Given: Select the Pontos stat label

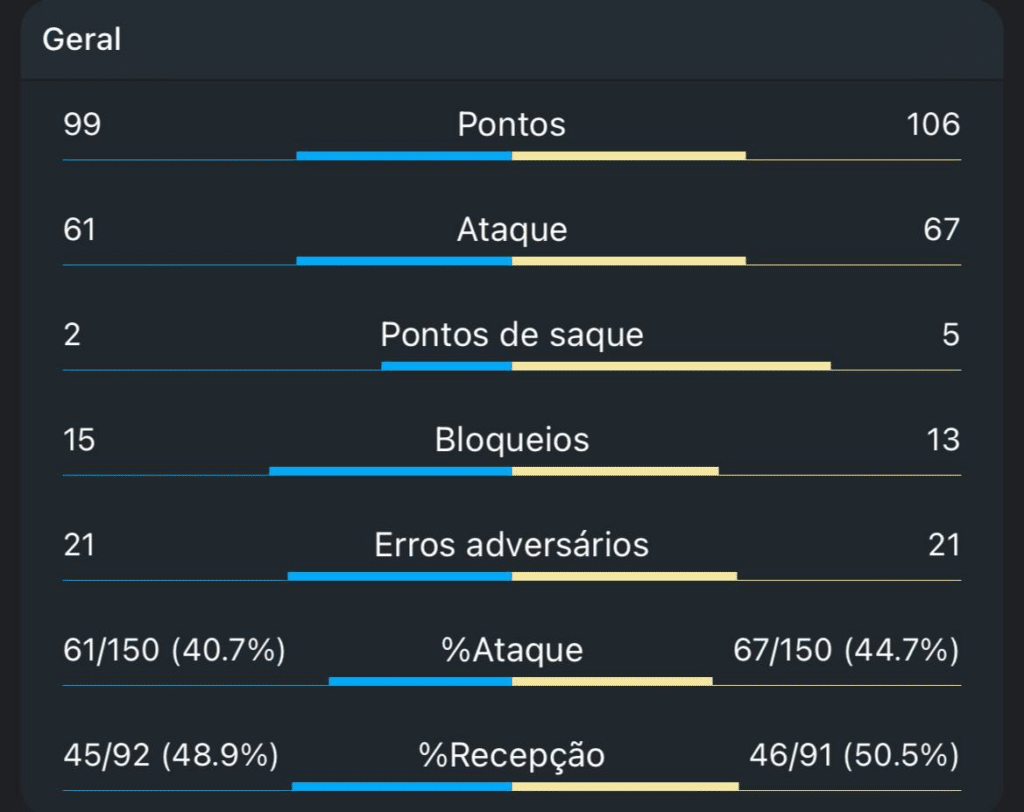Looking at the screenshot, I should (511, 125).
